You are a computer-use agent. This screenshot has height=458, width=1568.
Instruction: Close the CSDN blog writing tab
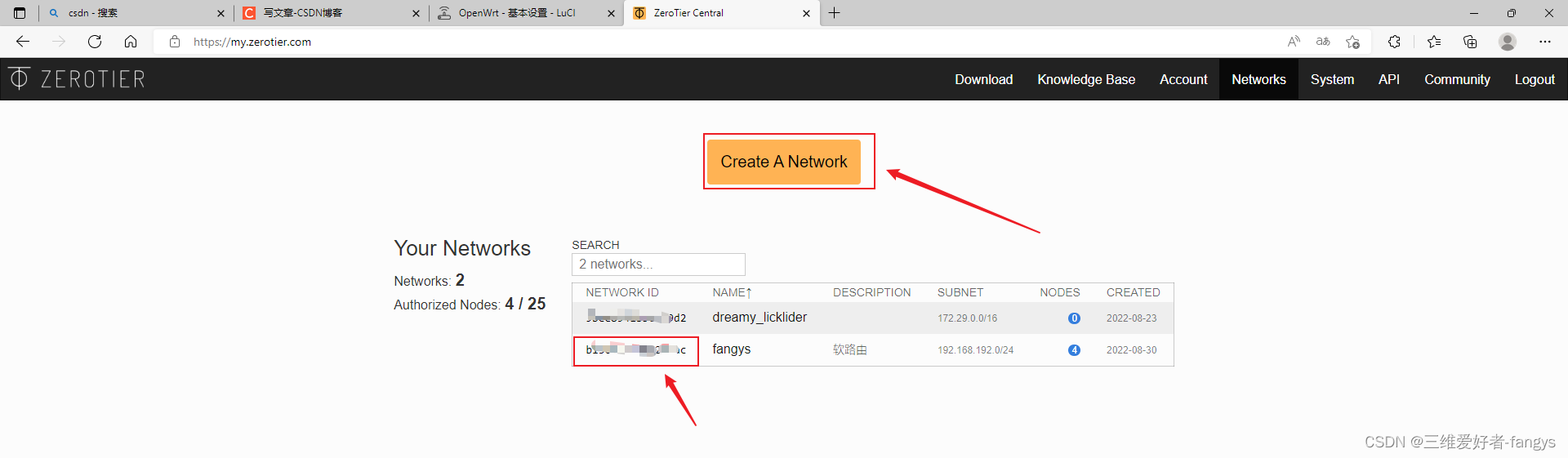pyautogui.click(x=416, y=13)
